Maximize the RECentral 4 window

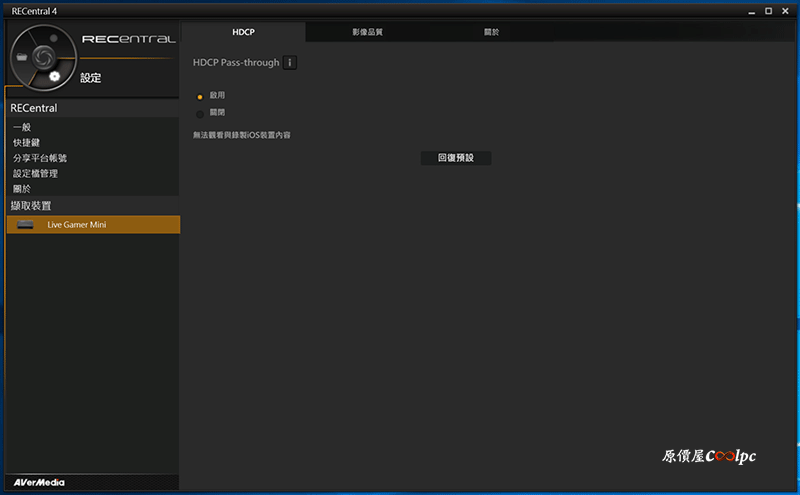tap(768, 11)
